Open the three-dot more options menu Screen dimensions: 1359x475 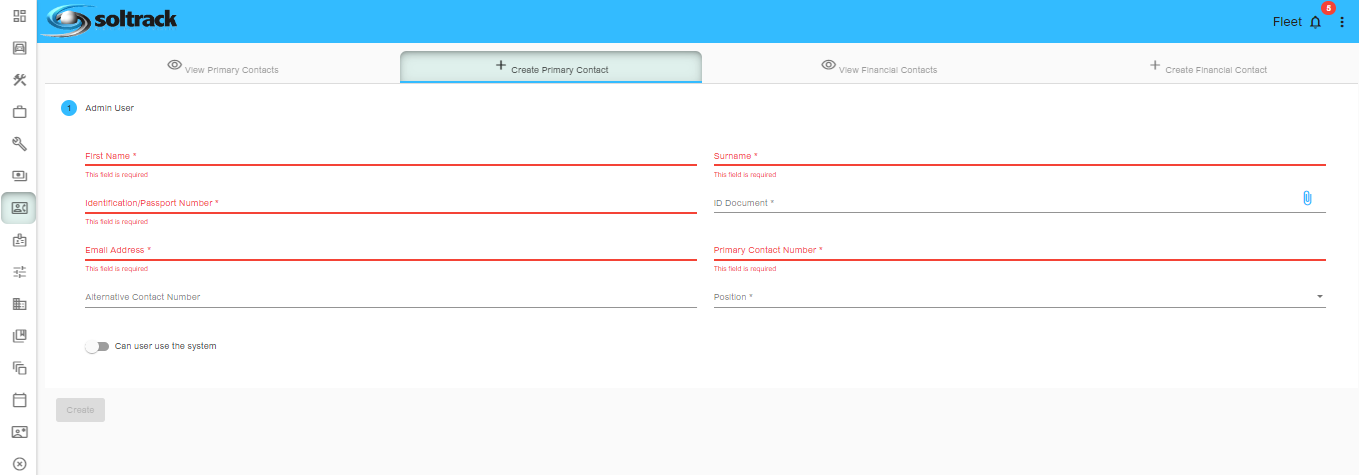pyautogui.click(x=1342, y=22)
